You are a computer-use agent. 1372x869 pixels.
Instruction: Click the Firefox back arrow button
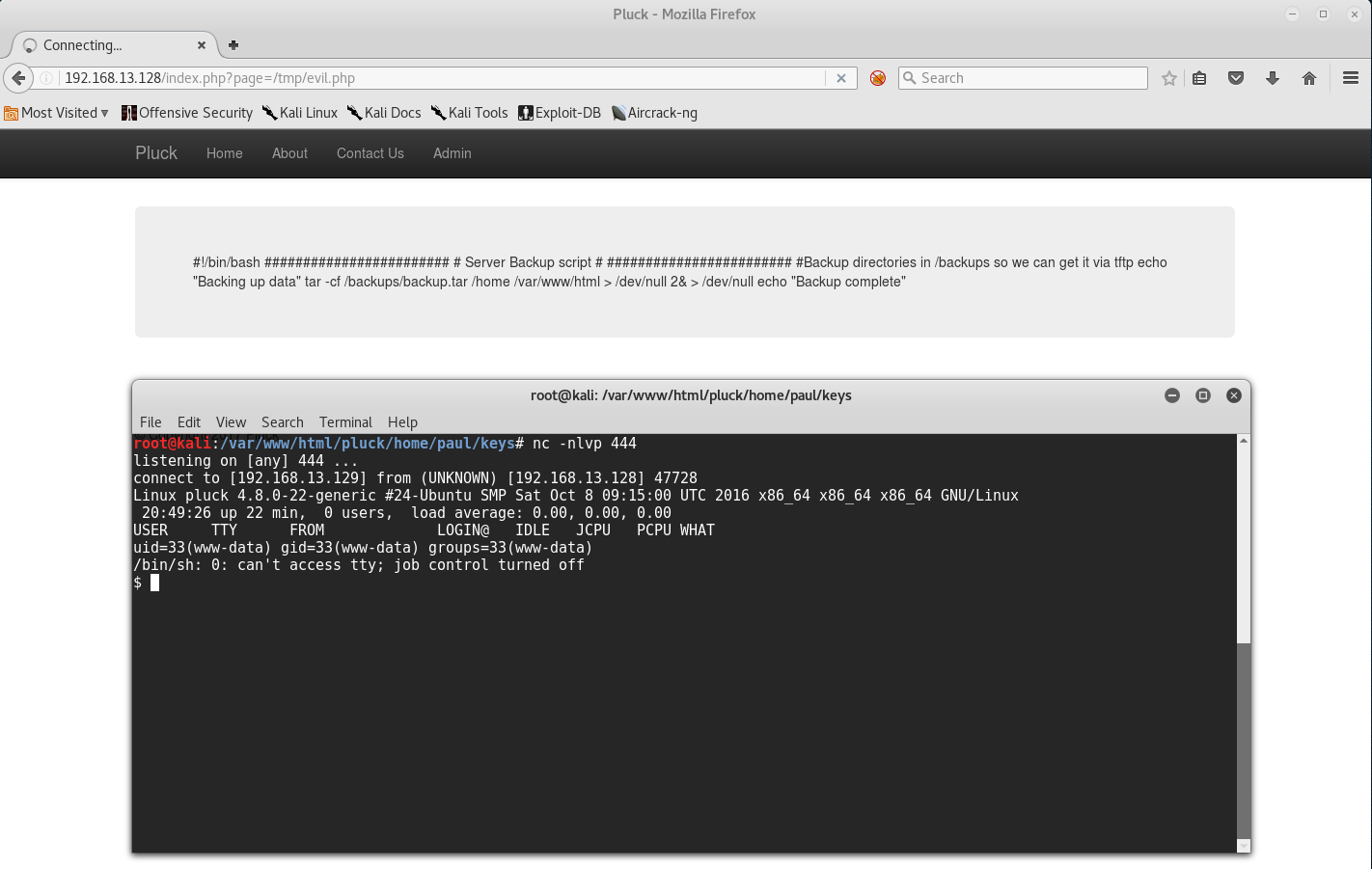[18, 78]
